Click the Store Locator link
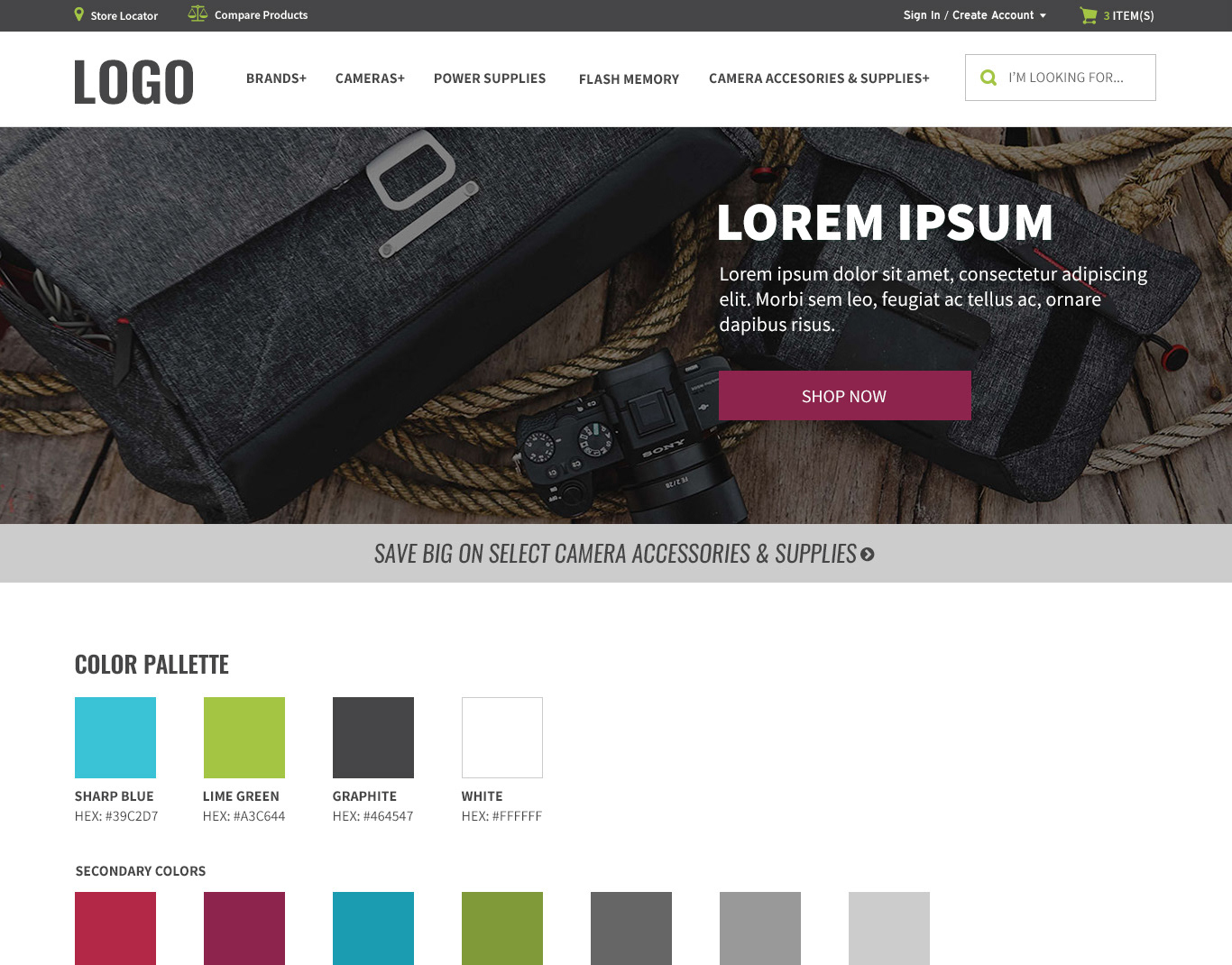This screenshot has height=965, width=1232. [x=124, y=15]
